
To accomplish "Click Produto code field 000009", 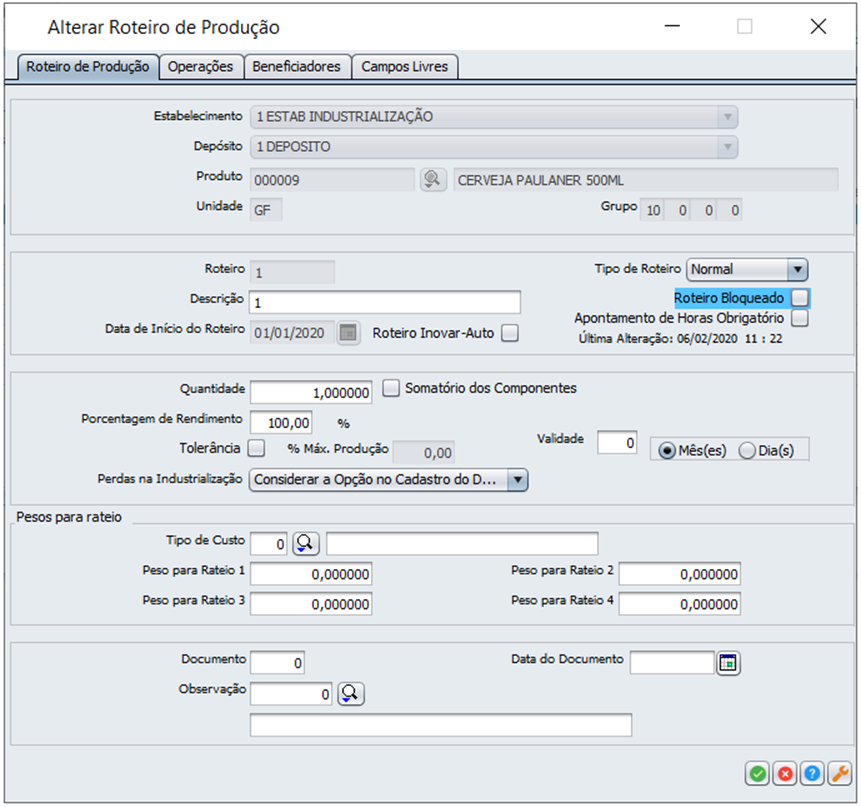I will tap(332, 180).
